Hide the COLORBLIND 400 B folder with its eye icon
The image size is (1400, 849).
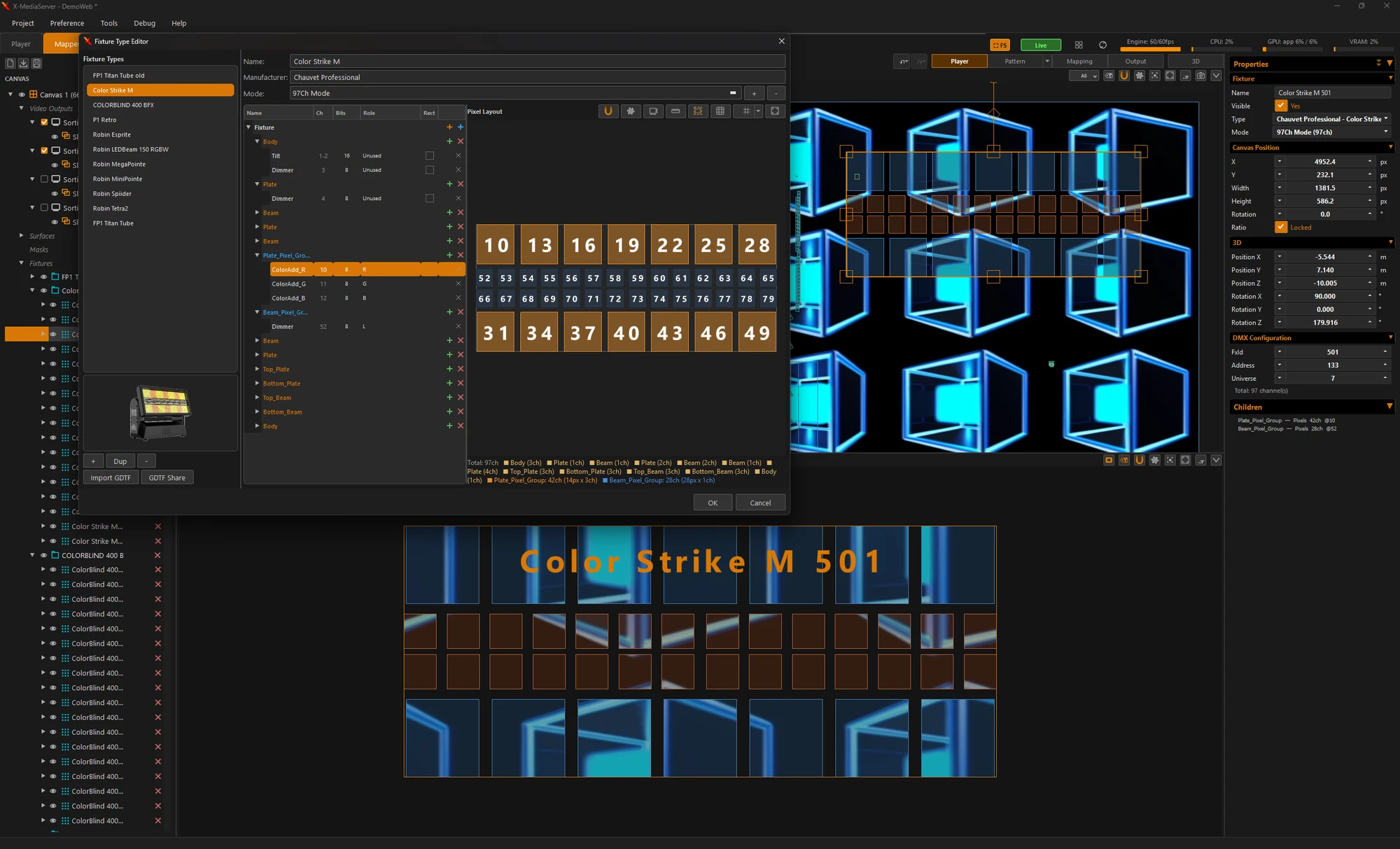click(x=43, y=556)
